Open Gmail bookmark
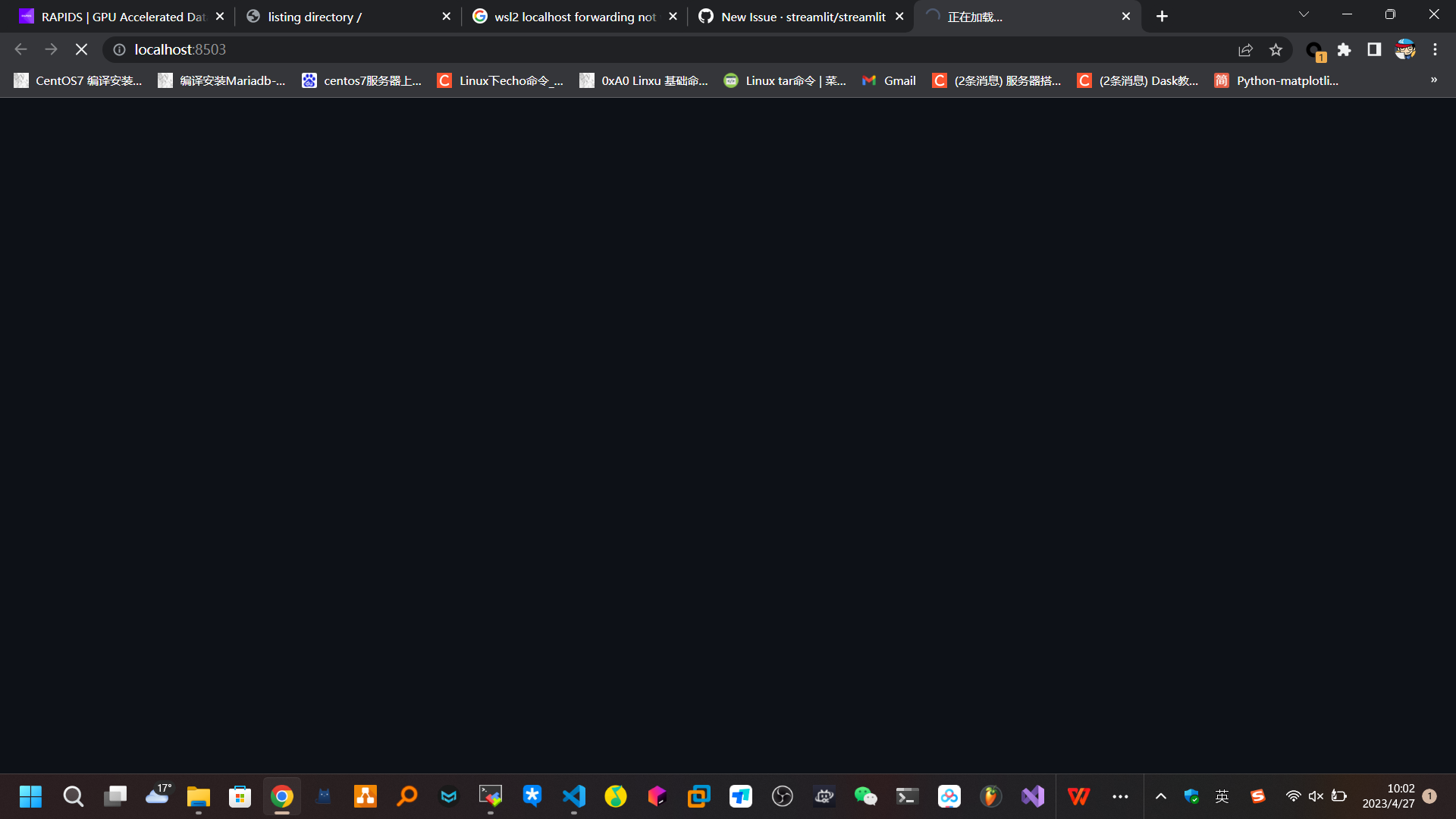This screenshot has height=819, width=1456. click(889, 80)
